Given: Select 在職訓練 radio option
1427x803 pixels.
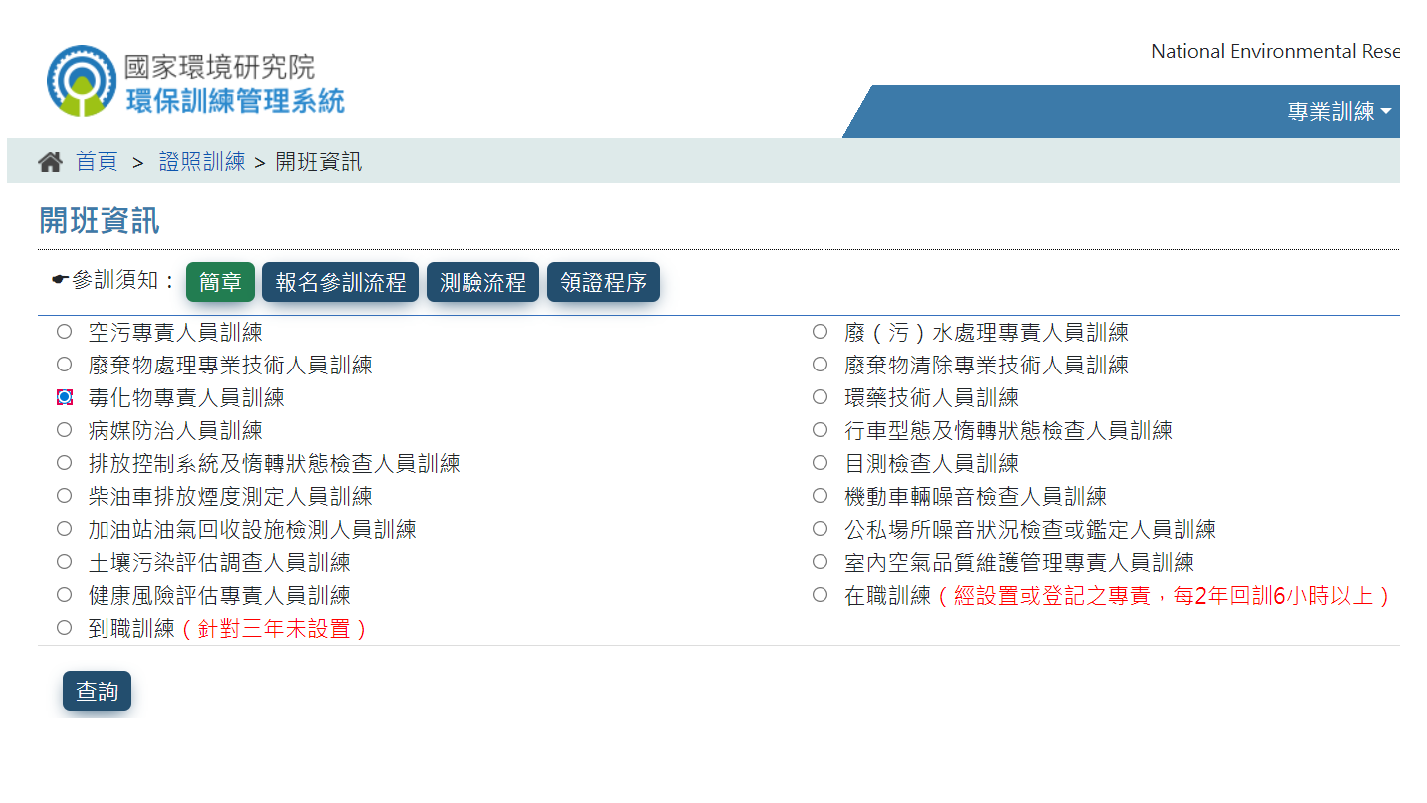Looking at the screenshot, I should 820,595.
